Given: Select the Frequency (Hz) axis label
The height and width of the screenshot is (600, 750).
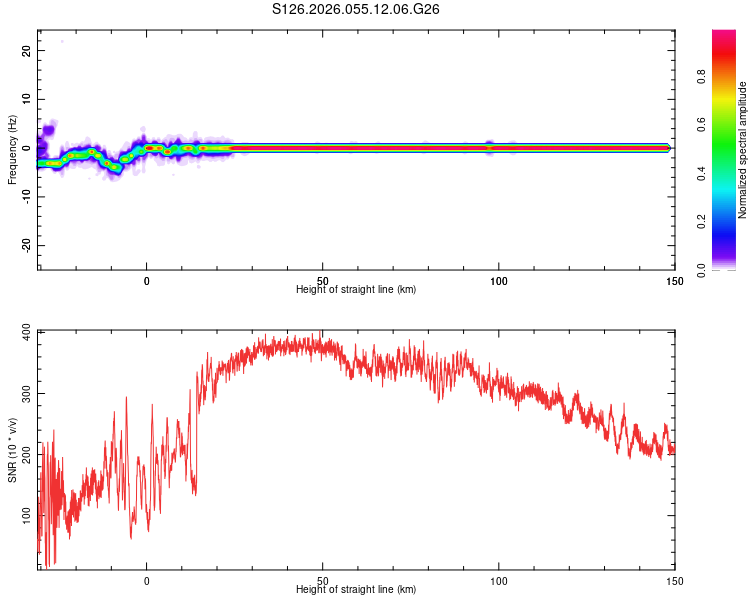Looking at the screenshot, I should coord(12,148).
